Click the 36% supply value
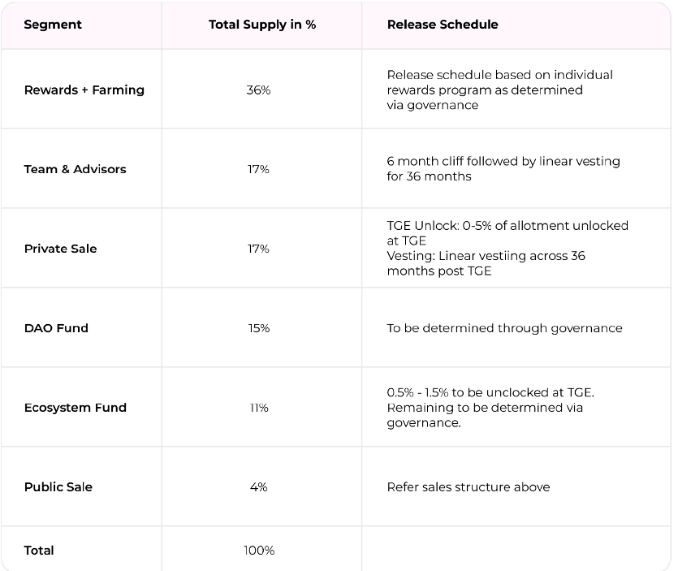The width and height of the screenshot is (679, 571). point(259,90)
